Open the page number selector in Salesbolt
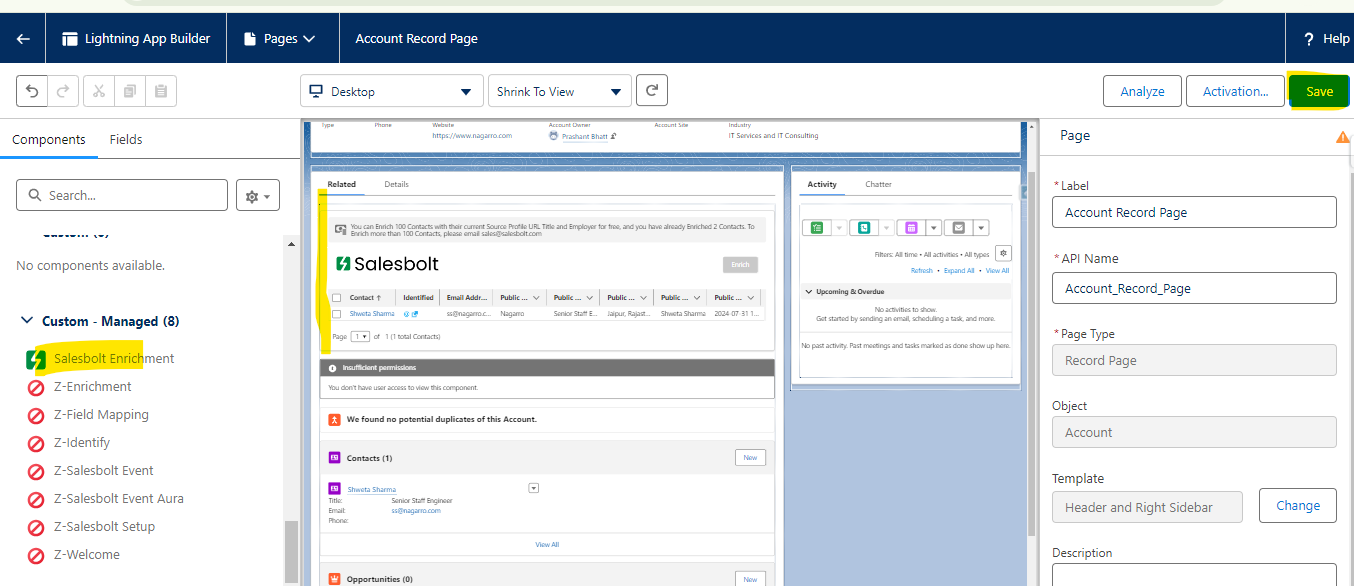 pyautogui.click(x=361, y=337)
